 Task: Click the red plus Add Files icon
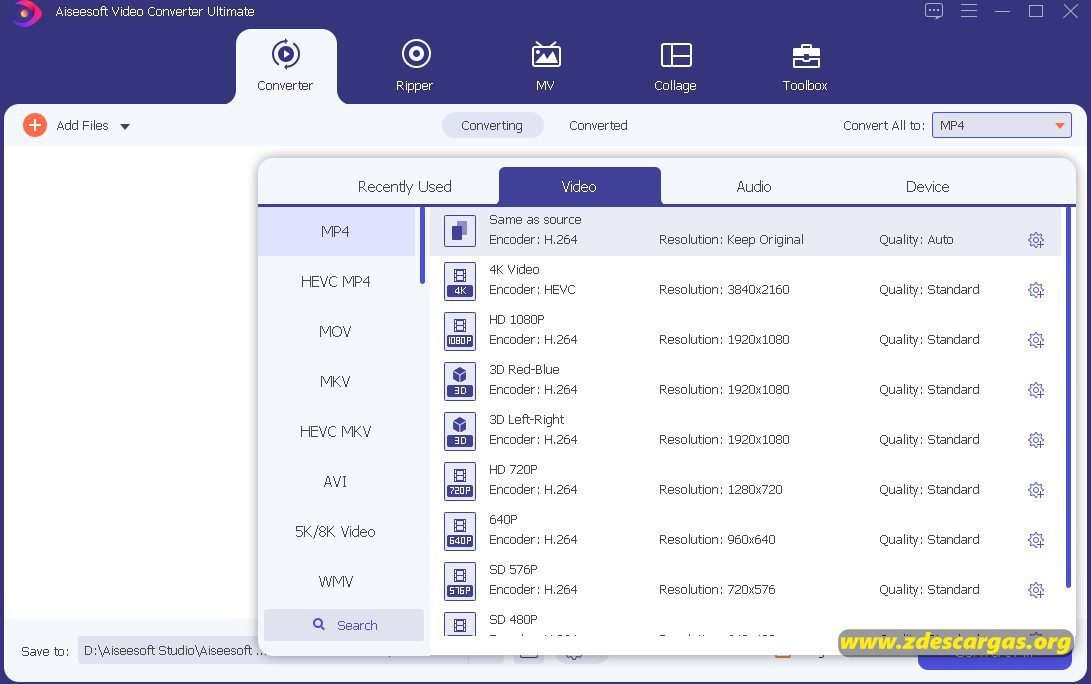(x=35, y=125)
